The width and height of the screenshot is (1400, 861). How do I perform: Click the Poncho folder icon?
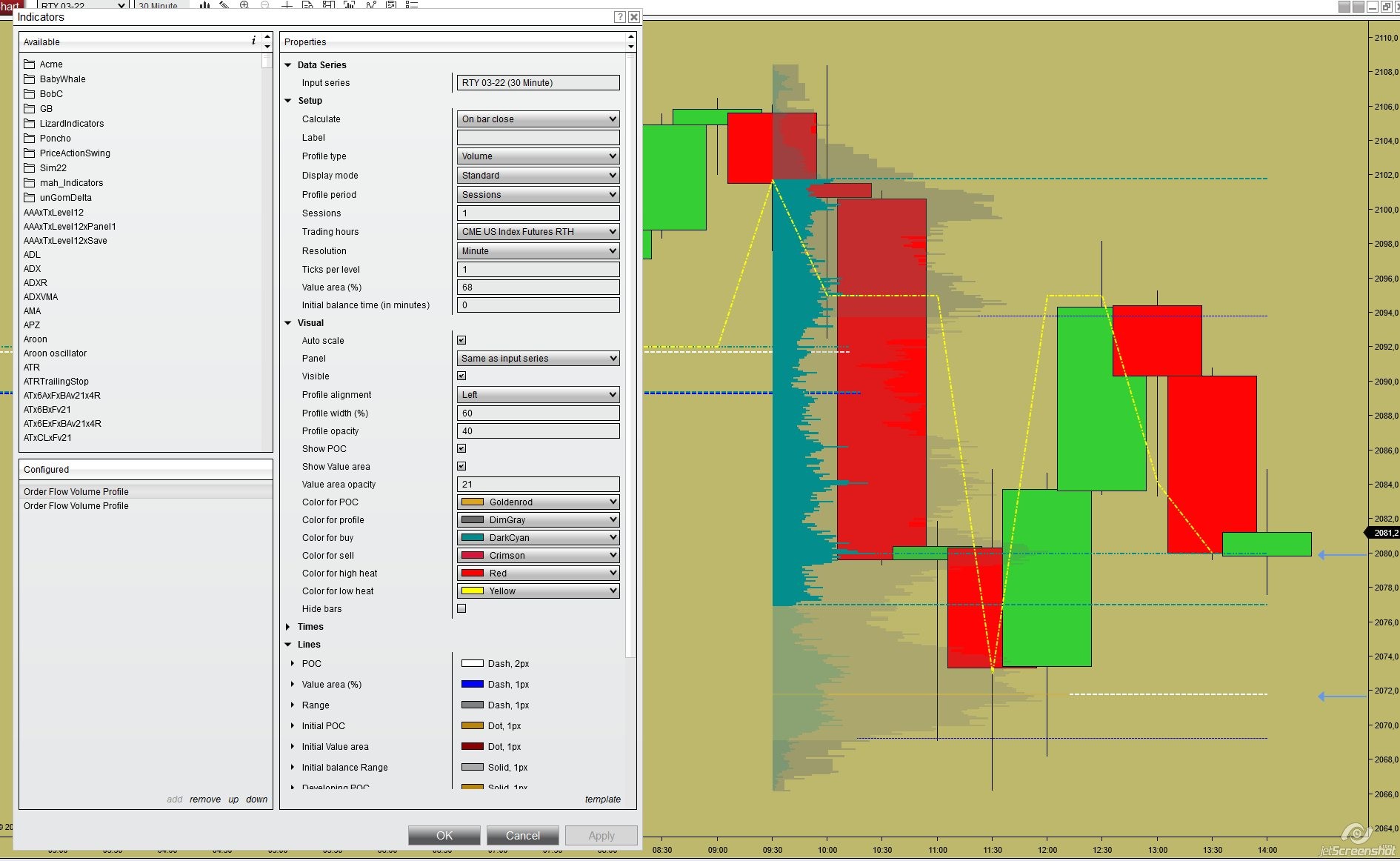30,138
